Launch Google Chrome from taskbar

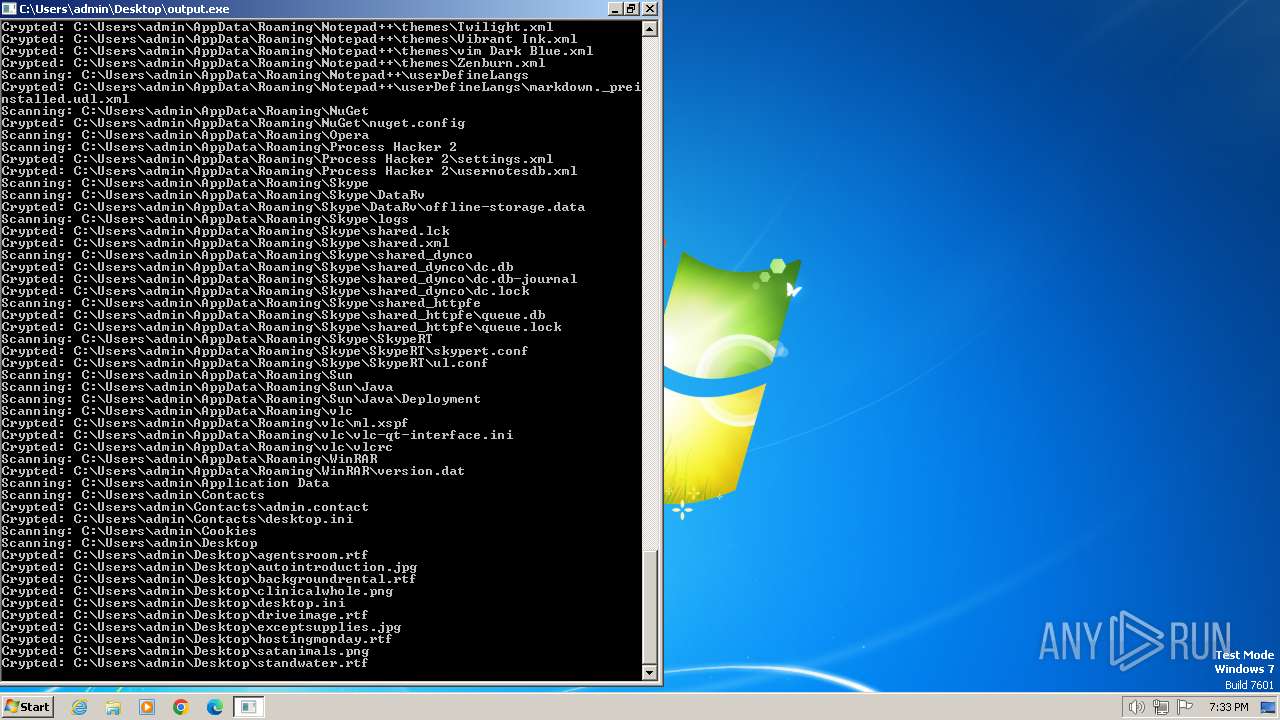coord(181,707)
